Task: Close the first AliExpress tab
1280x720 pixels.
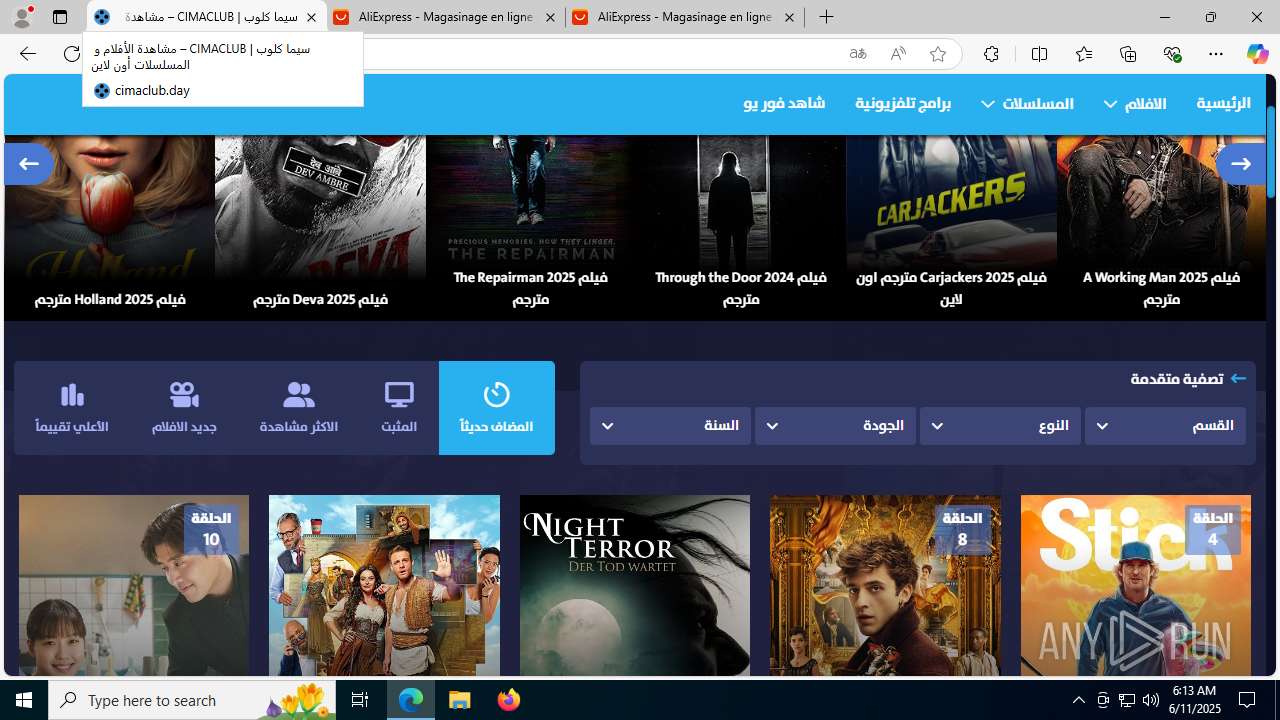Action: (550, 18)
